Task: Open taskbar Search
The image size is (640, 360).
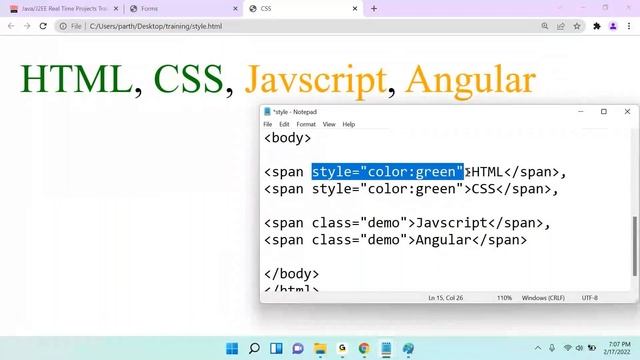Action: [x=254, y=349]
